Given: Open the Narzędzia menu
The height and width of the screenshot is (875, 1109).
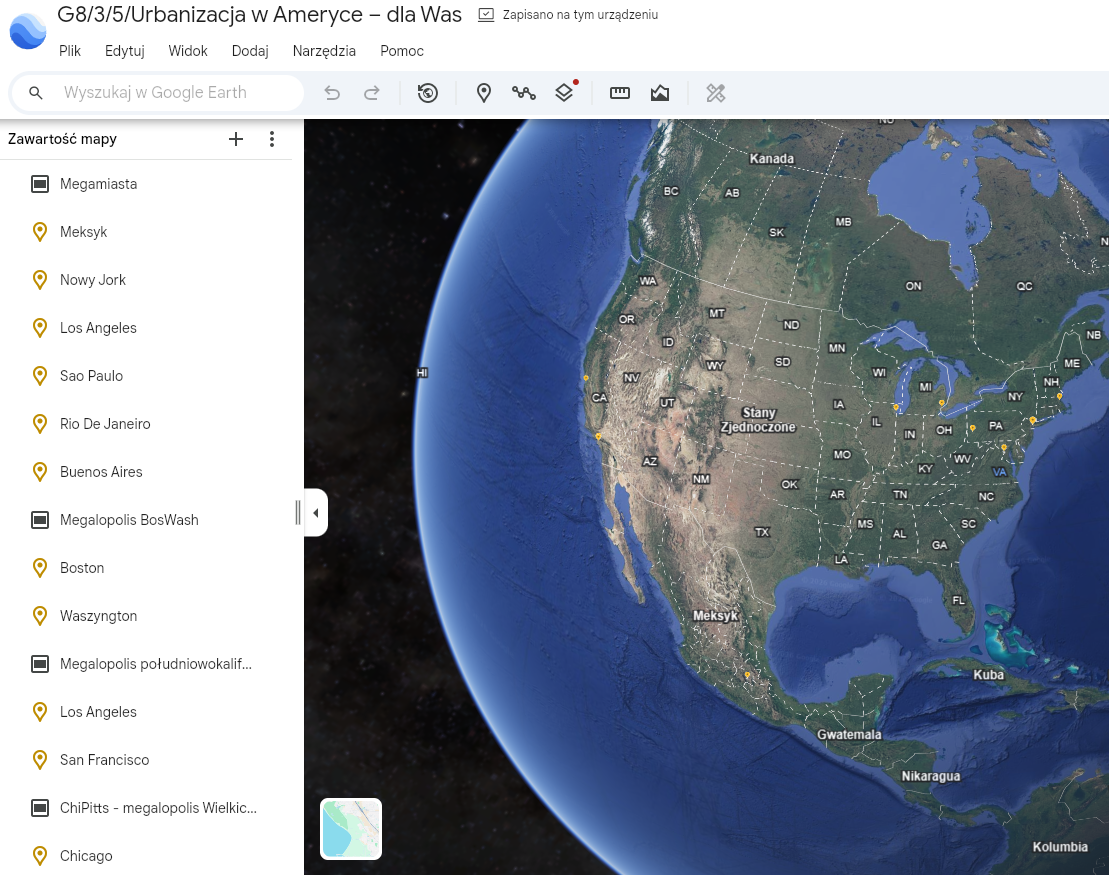Looking at the screenshot, I should point(324,51).
